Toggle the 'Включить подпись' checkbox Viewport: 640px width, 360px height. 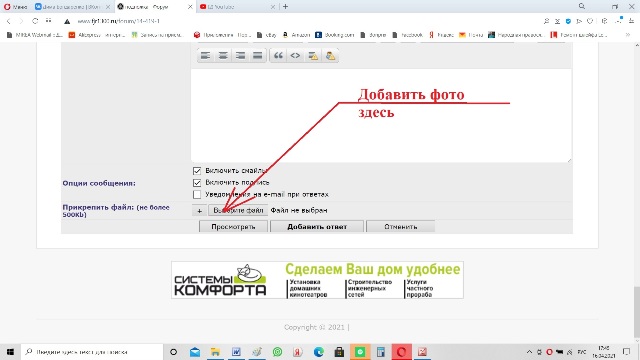(x=197, y=182)
